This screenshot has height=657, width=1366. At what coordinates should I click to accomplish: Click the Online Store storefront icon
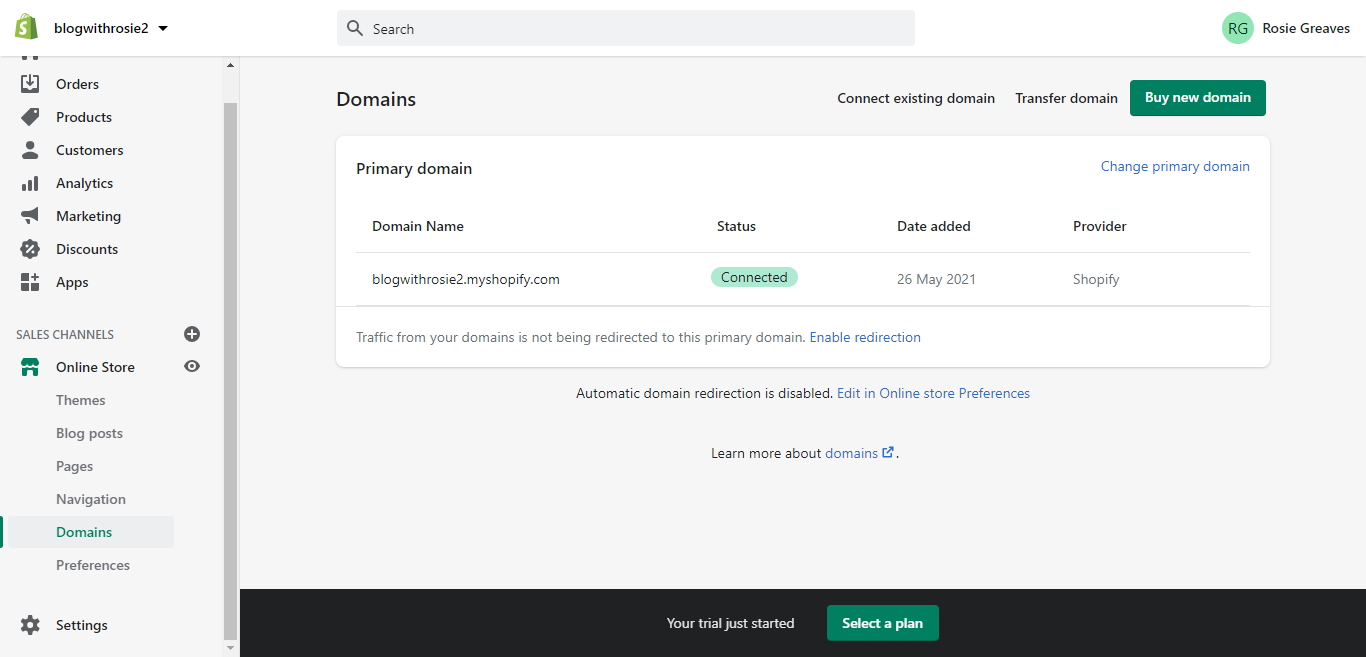[30, 367]
